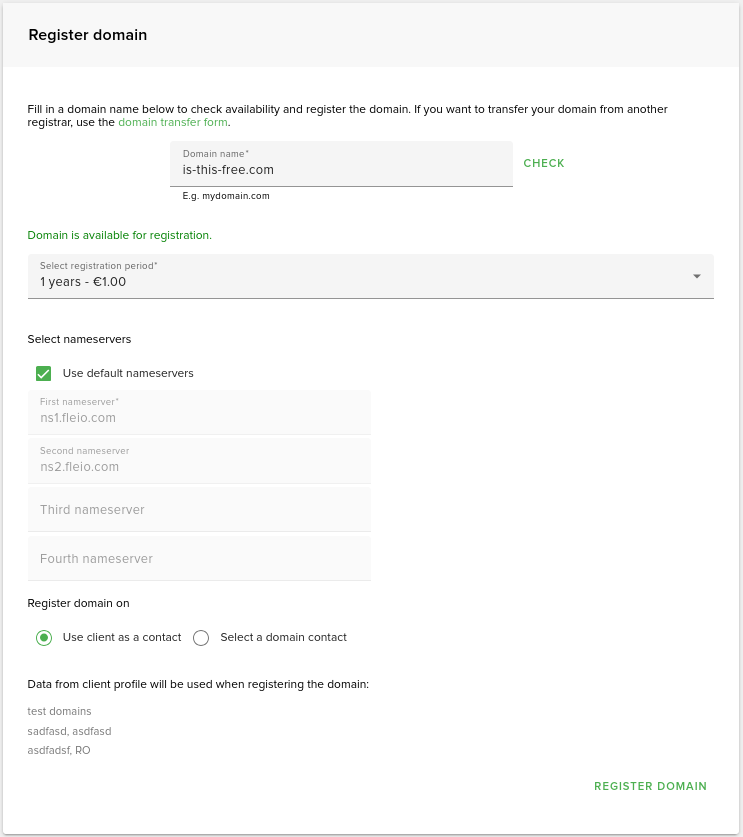Focus the Fourth nameserver field
Viewport: 743px width, 837px height.
[199, 559]
